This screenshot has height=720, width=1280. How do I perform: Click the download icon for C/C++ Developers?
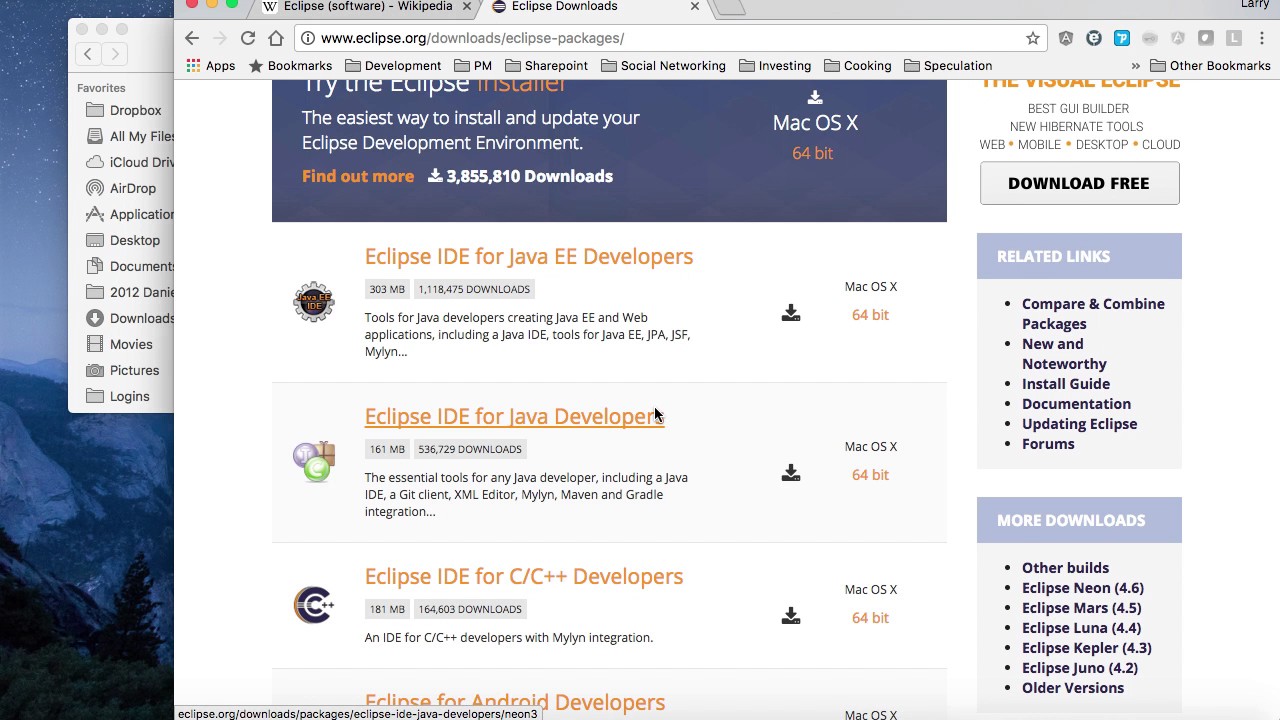(x=791, y=616)
